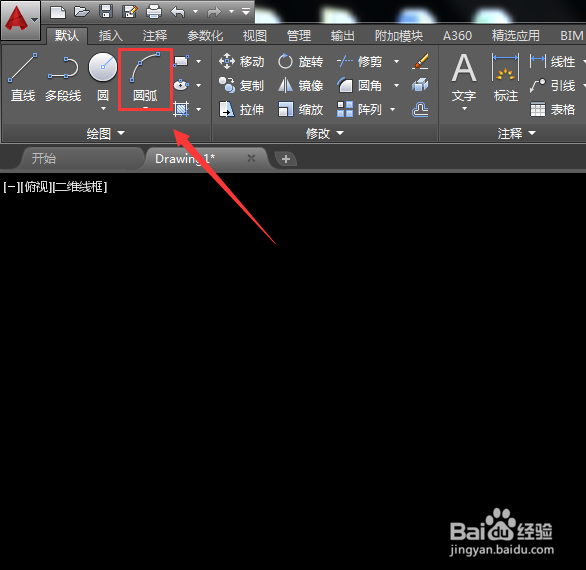Viewport: 586px width, 570px height.
Task: Select the Polyline (多段线) tool
Action: [63, 78]
